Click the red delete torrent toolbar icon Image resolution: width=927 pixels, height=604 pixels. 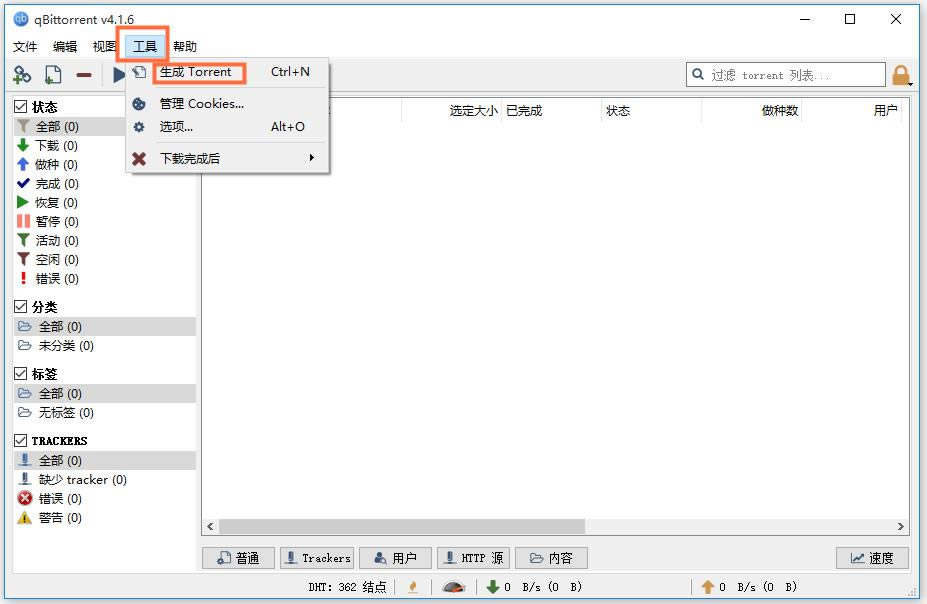coord(84,75)
